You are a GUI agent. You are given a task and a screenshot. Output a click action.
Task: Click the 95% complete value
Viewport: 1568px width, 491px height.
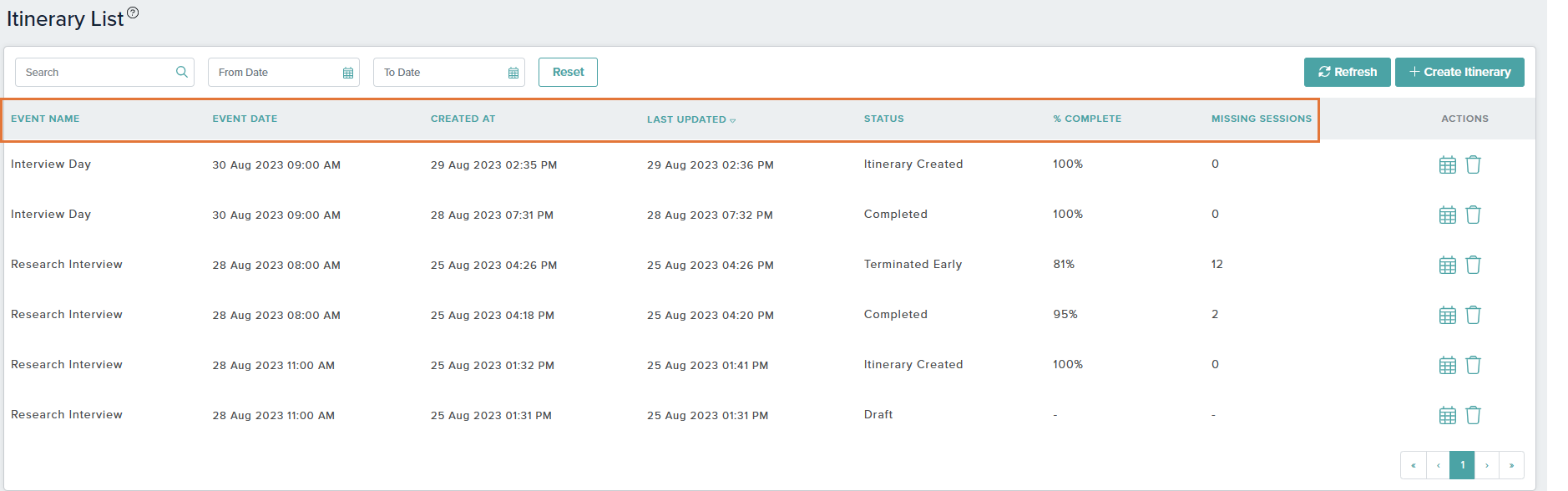(1065, 315)
